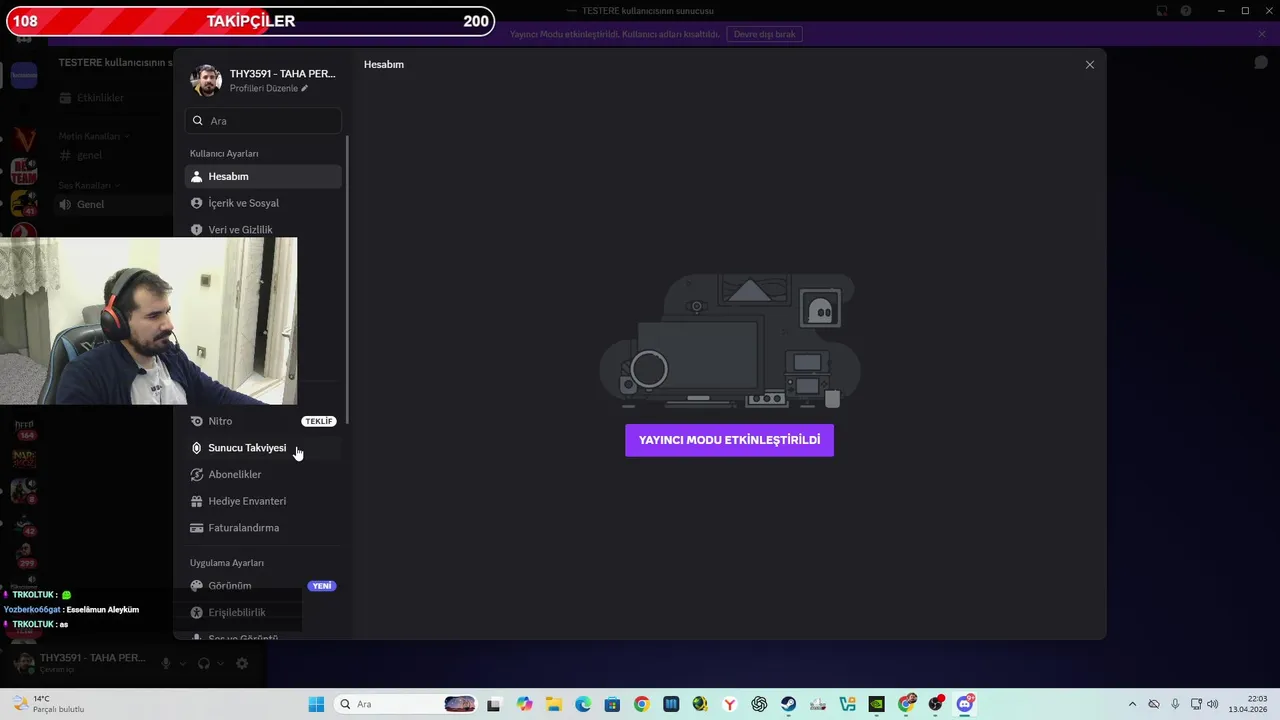1280x720 pixels.
Task: Open Görünüm appearance settings
Action: coord(263,585)
